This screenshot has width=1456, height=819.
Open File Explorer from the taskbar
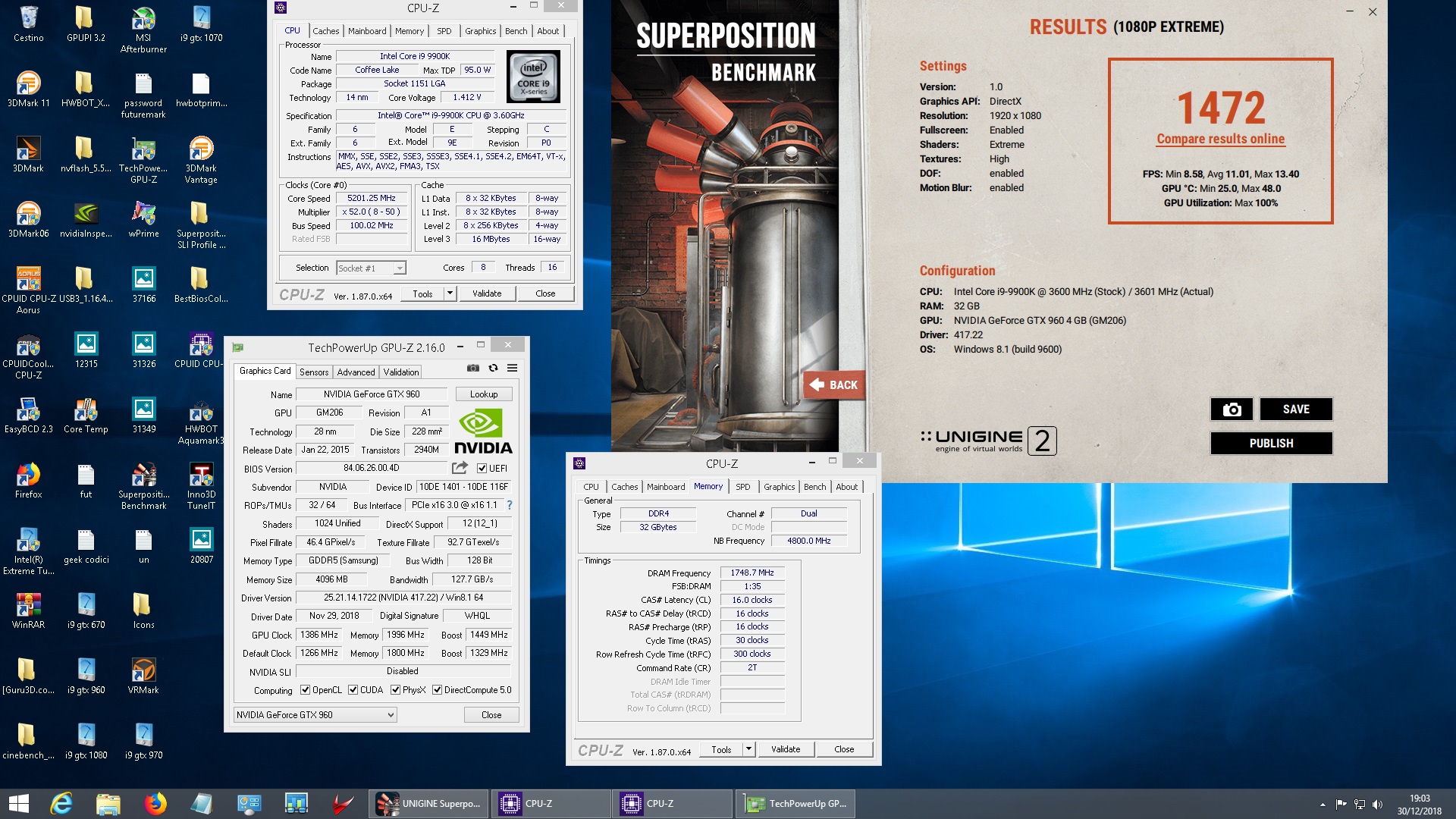pos(108,804)
